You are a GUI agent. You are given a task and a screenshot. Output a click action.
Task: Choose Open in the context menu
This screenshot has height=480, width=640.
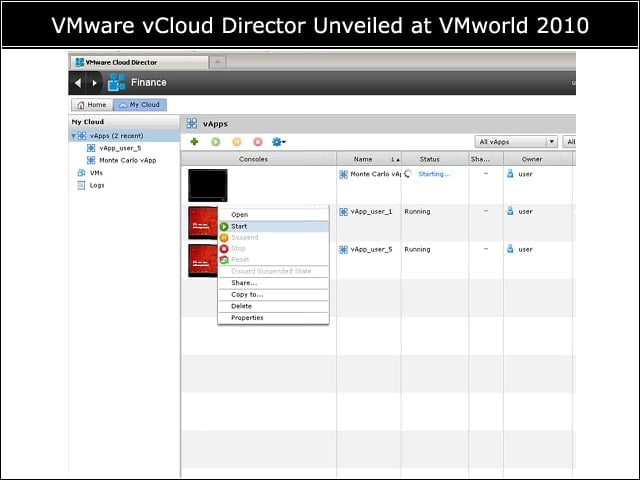(273, 215)
